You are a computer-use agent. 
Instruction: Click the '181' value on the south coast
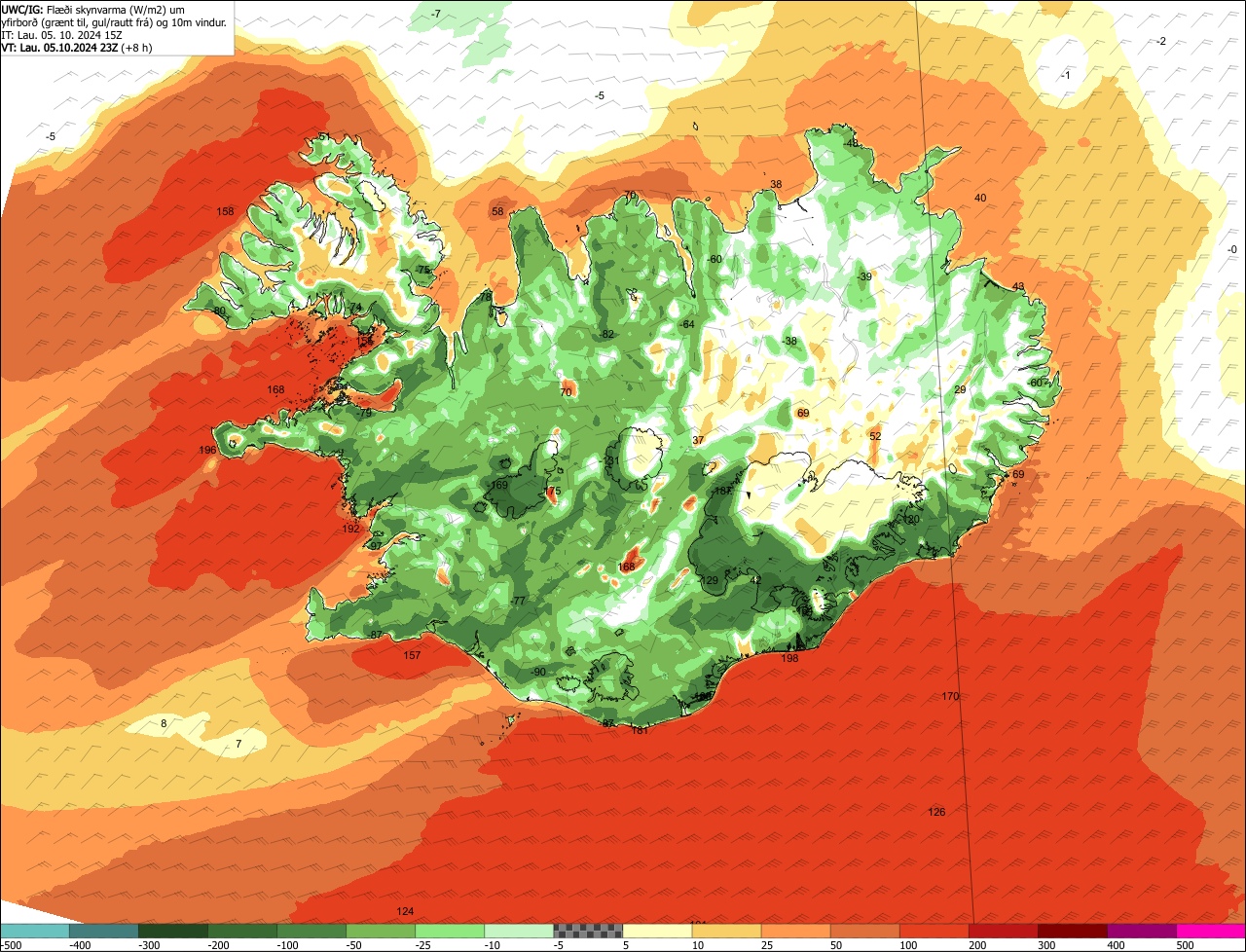pyautogui.click(x=641, y=730)
